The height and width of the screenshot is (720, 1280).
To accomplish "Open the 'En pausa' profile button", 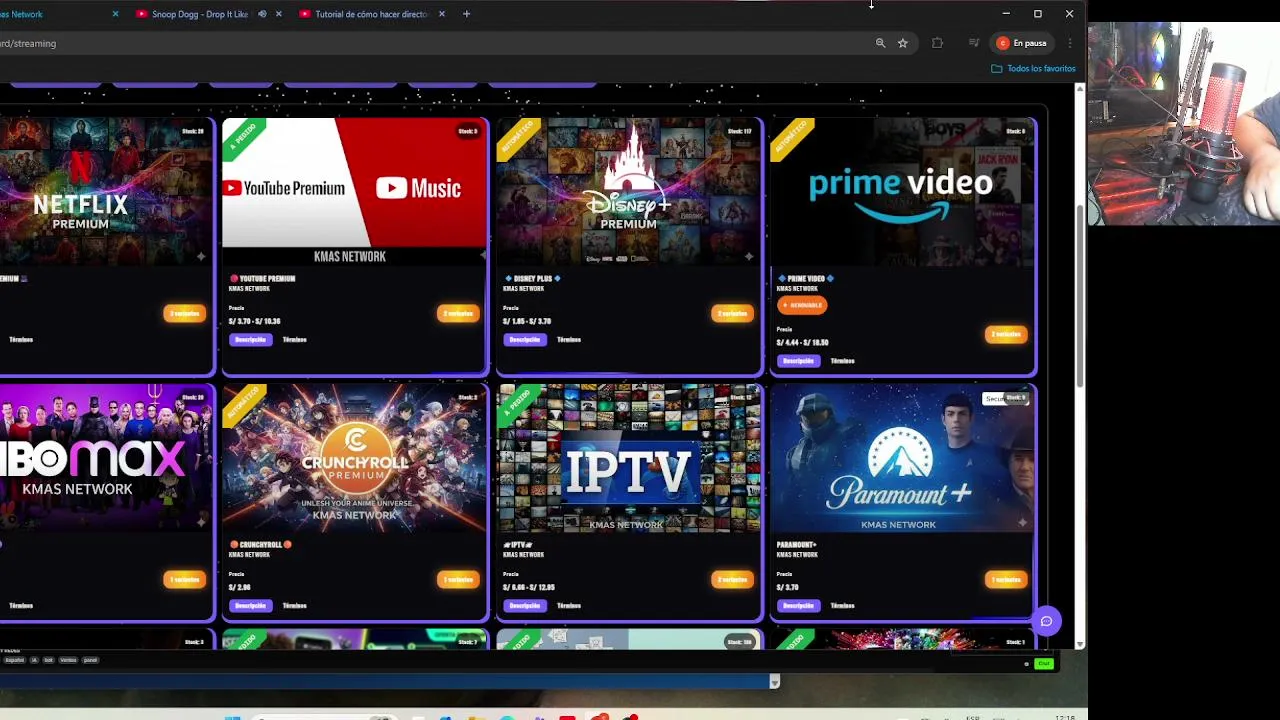I will (1022, 43).
